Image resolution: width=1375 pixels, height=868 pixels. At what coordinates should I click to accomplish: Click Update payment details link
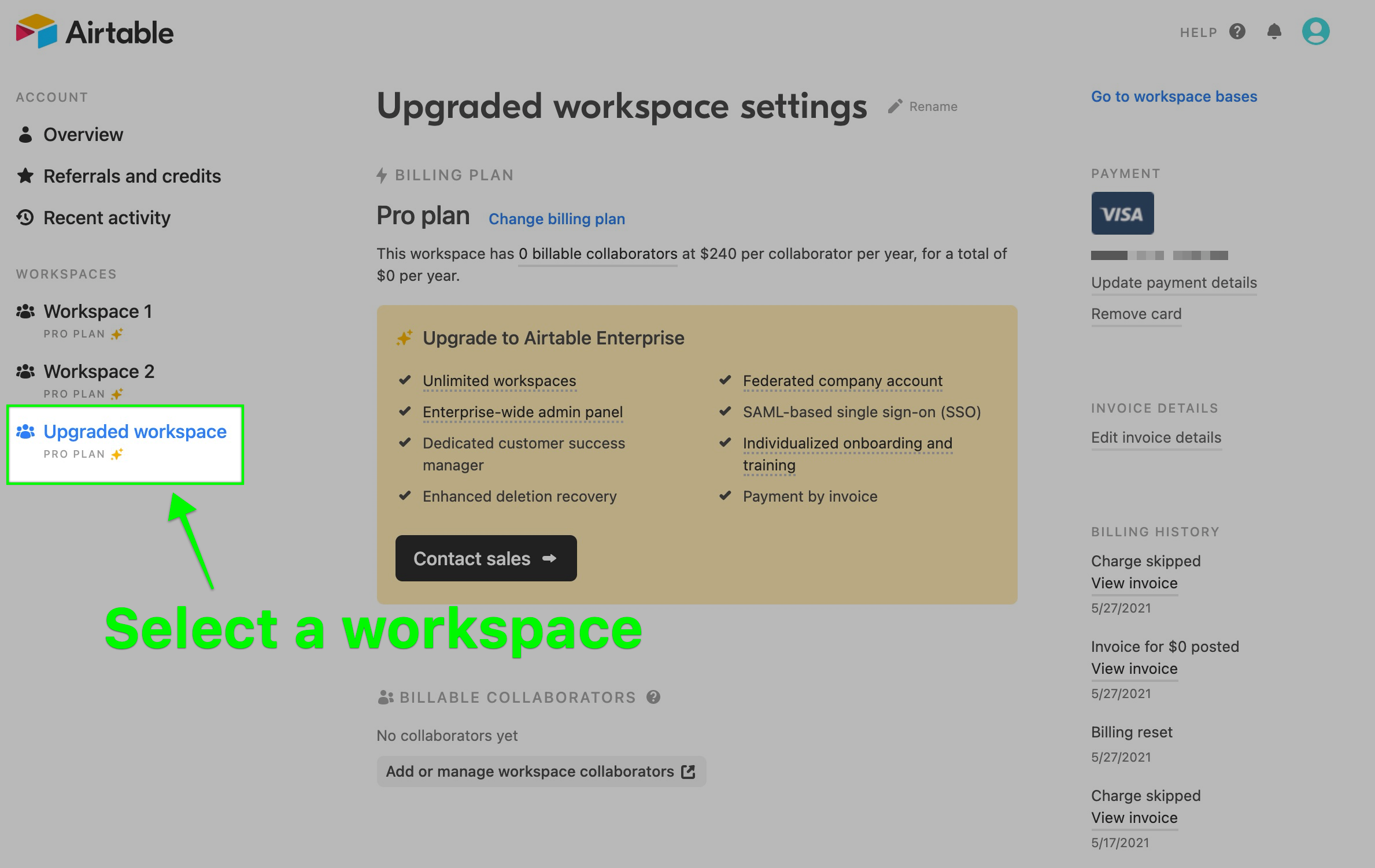coord(1174,283)
